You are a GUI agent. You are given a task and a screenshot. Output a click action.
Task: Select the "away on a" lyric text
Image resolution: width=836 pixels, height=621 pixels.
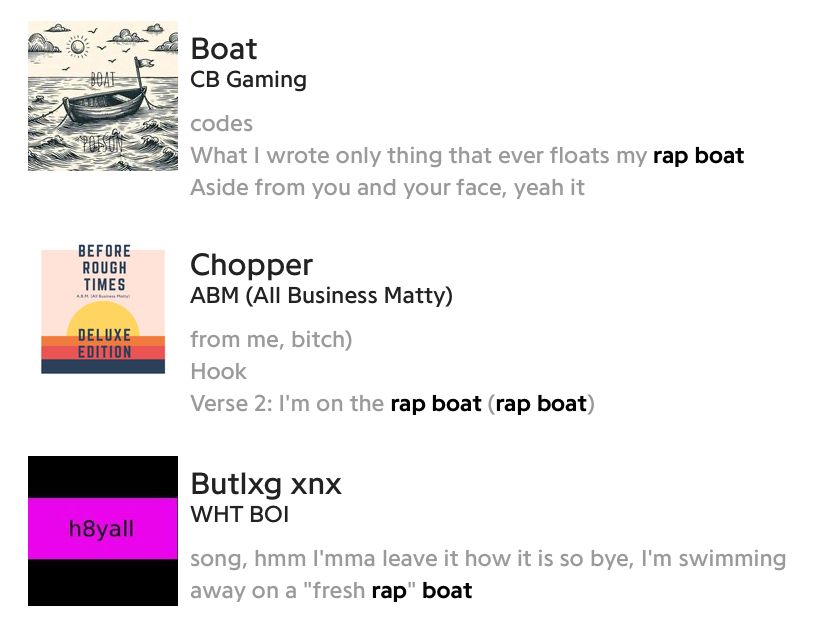click(x=277, y=590)
